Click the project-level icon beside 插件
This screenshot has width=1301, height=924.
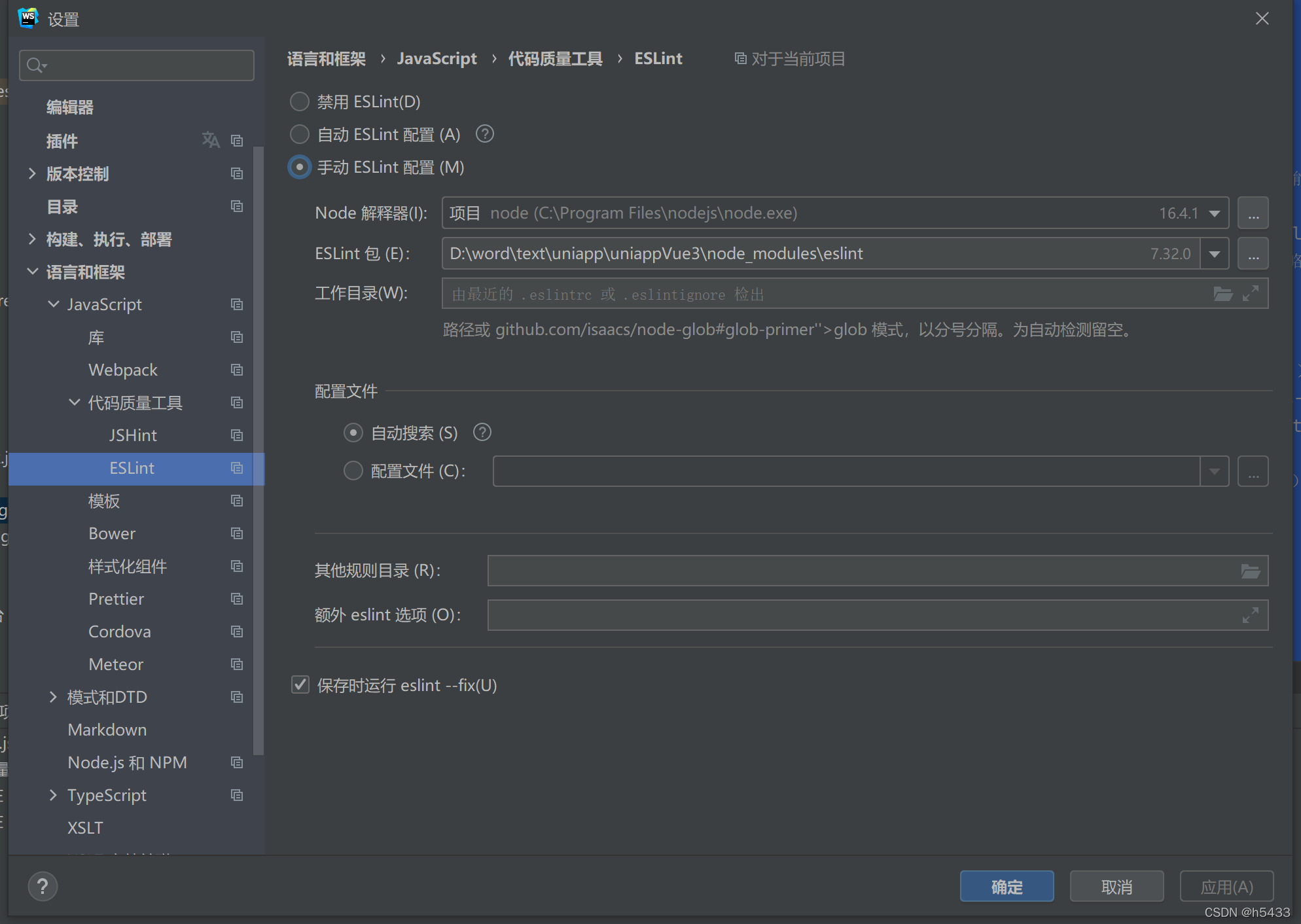(x=237, y=141)
